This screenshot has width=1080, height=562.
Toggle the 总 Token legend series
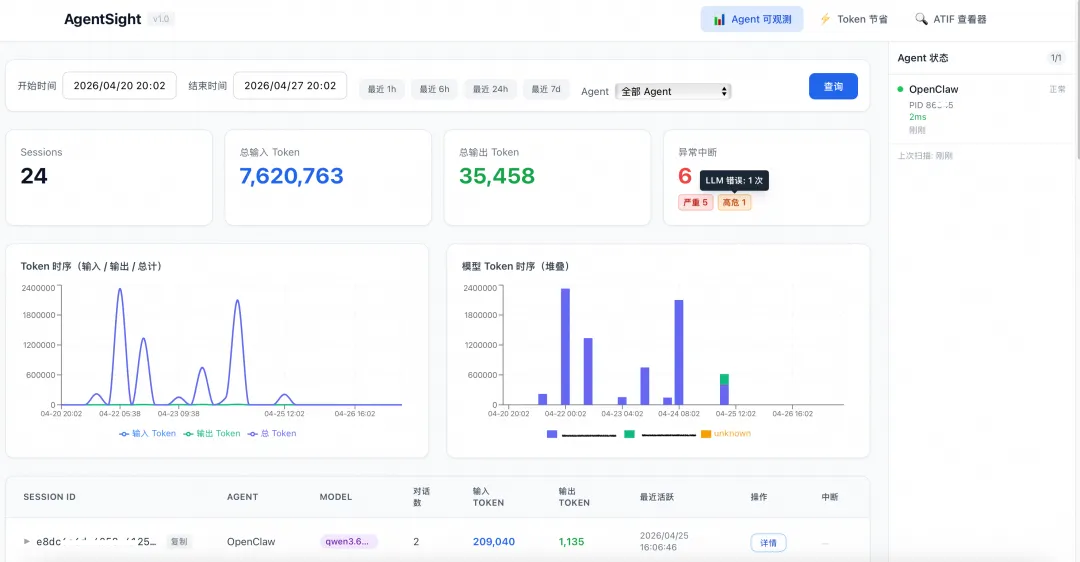point(272,433)
